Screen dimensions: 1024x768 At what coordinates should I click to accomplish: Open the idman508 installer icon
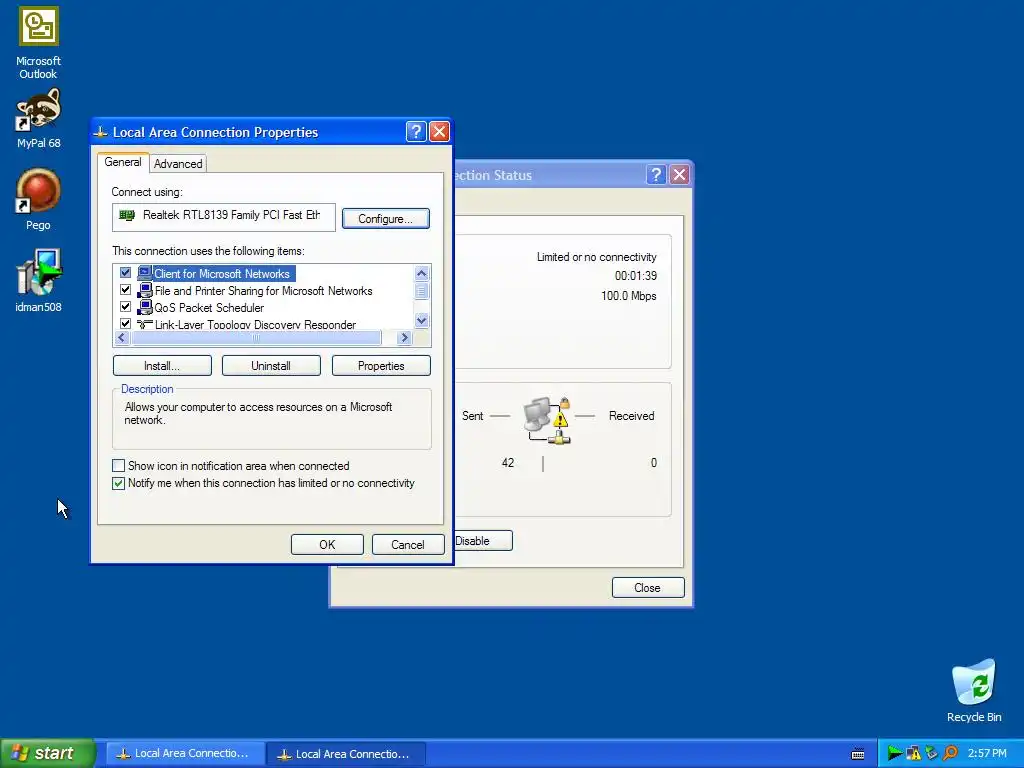click(39, 281)
